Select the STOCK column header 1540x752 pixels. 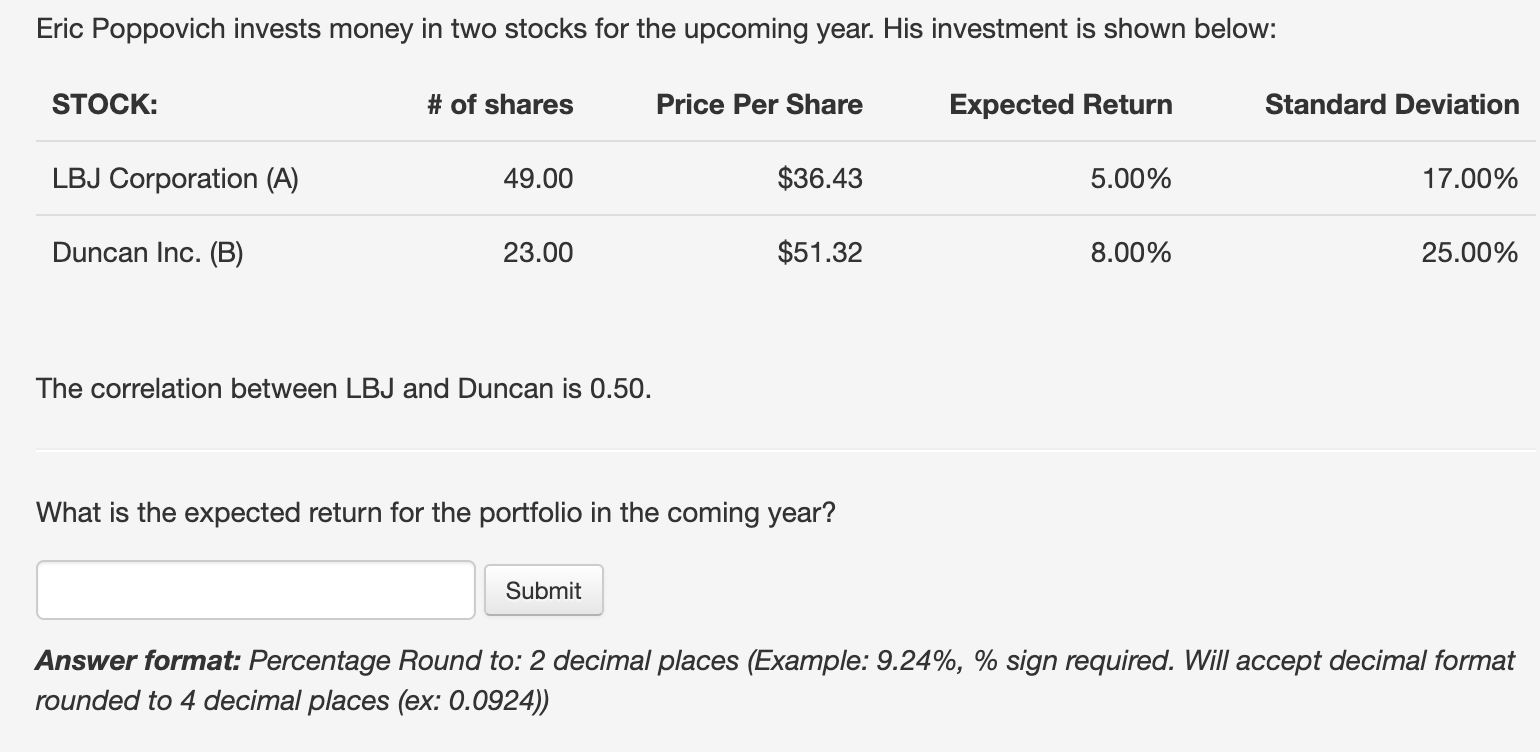(x=105, y=105)
